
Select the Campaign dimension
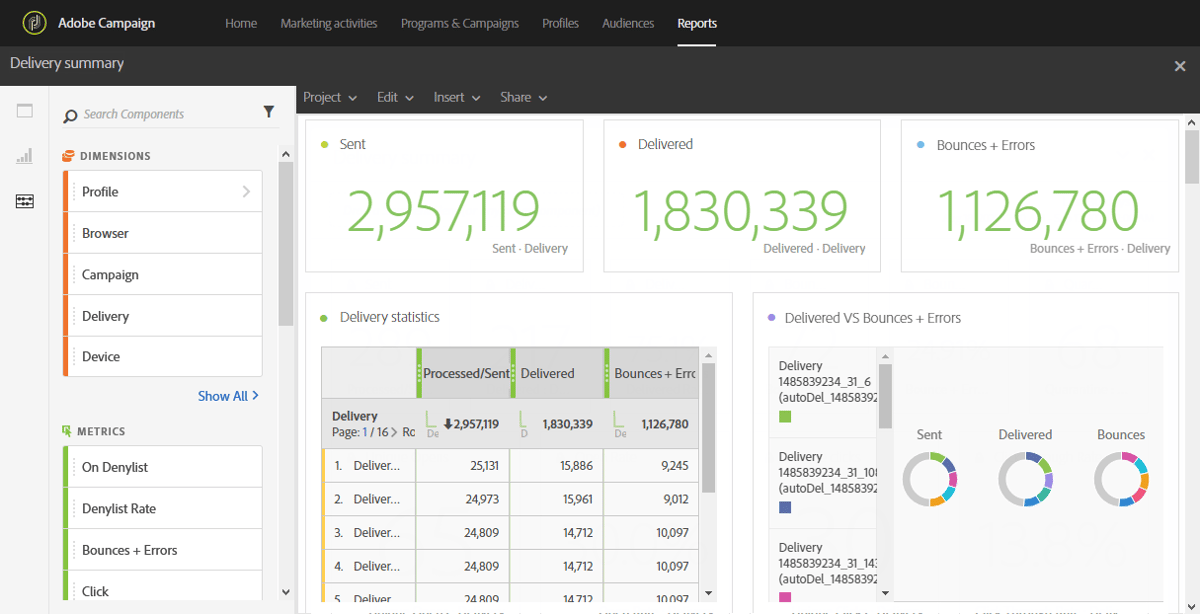(110, 274)
